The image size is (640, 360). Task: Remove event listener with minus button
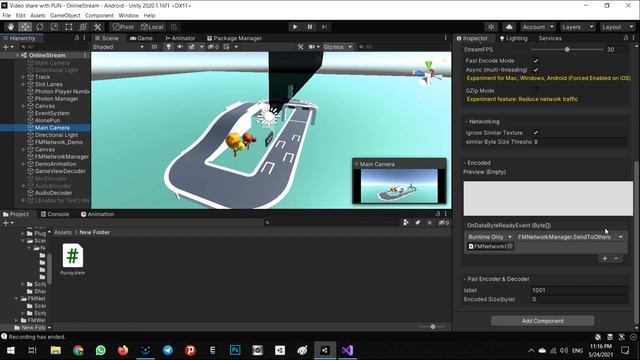(x=616, y=258)
